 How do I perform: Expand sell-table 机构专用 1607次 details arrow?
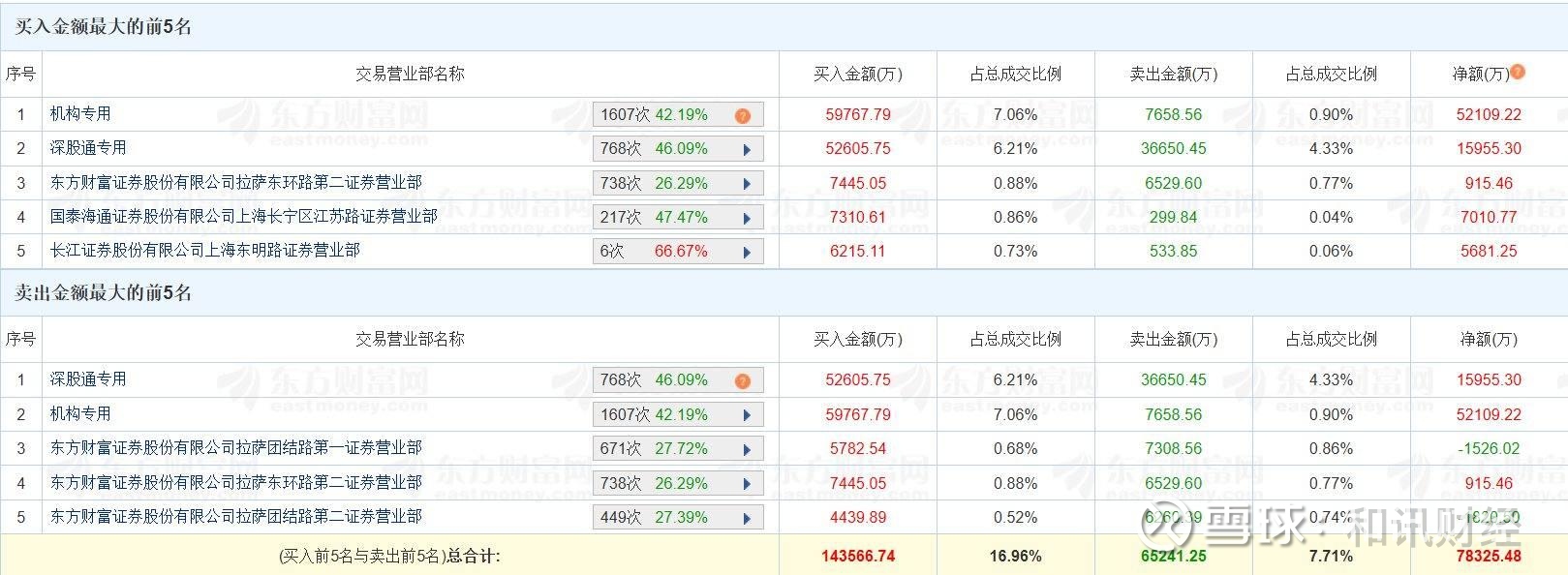coord(747,415)
